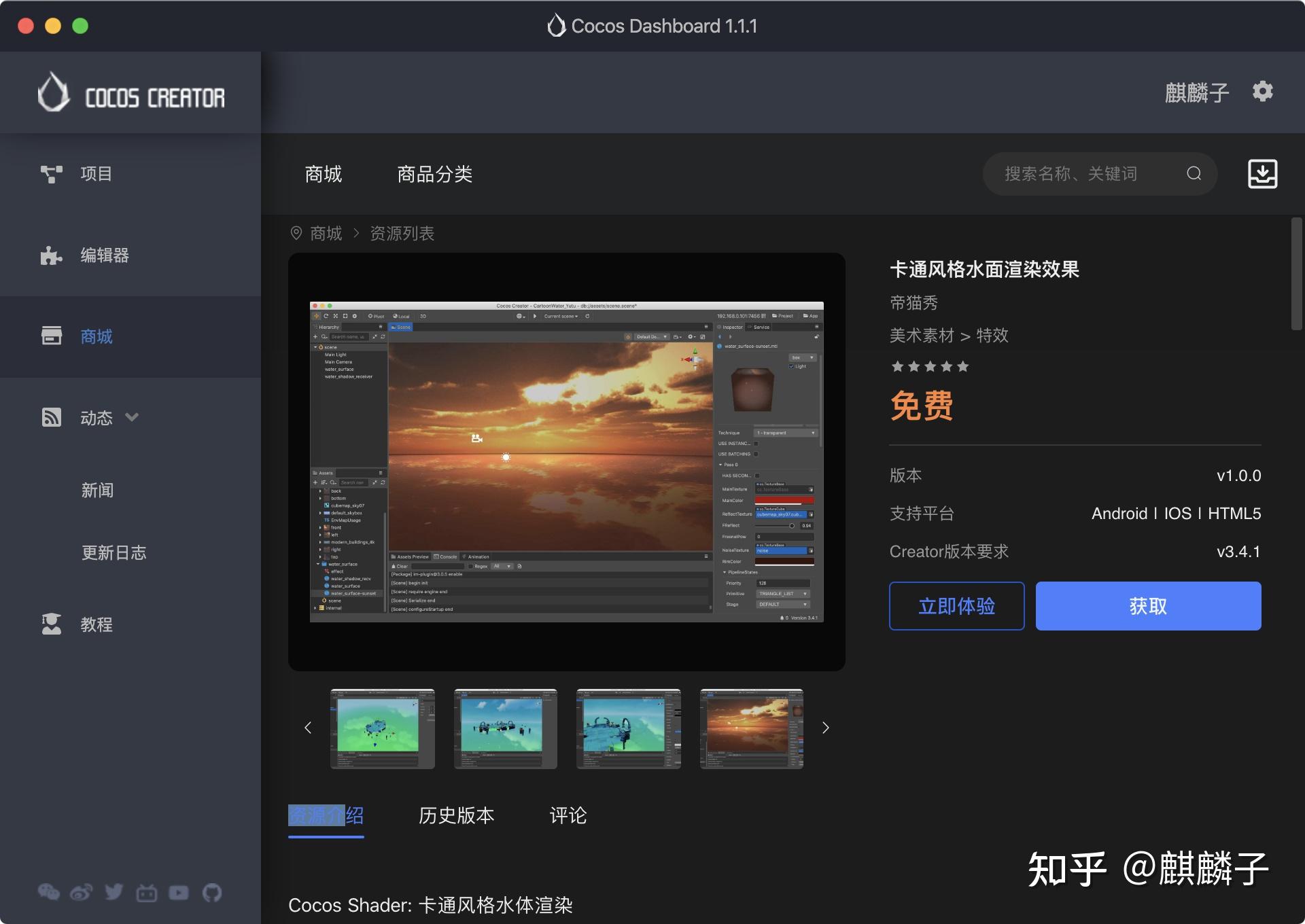The image size is (1305, 924).
Task: Select the third blue close-up thumbnail
Action: point(629,728)
